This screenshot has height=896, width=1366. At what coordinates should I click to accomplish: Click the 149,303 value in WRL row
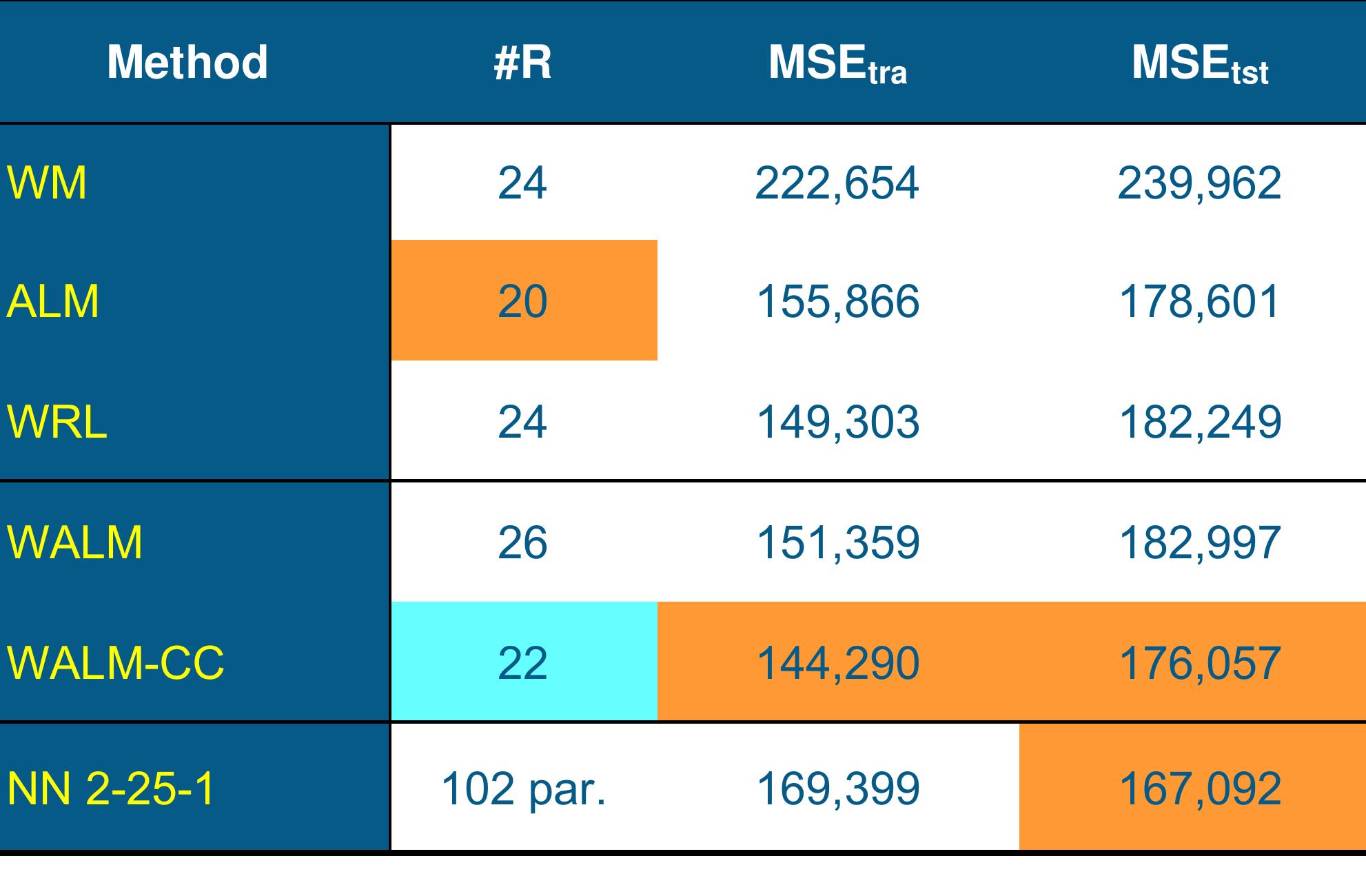point(838,422)
